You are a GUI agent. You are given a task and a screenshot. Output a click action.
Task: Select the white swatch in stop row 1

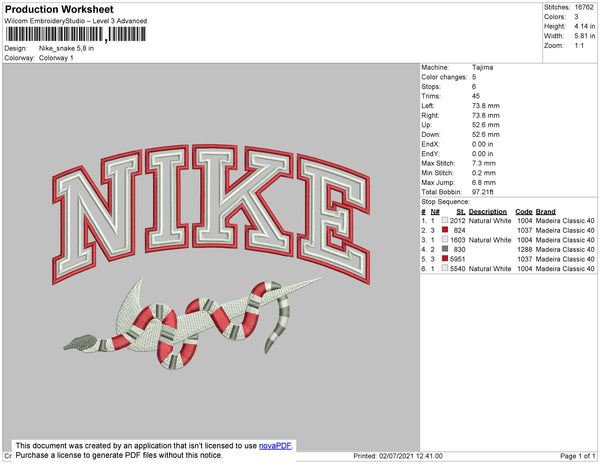tap(445, 220)
